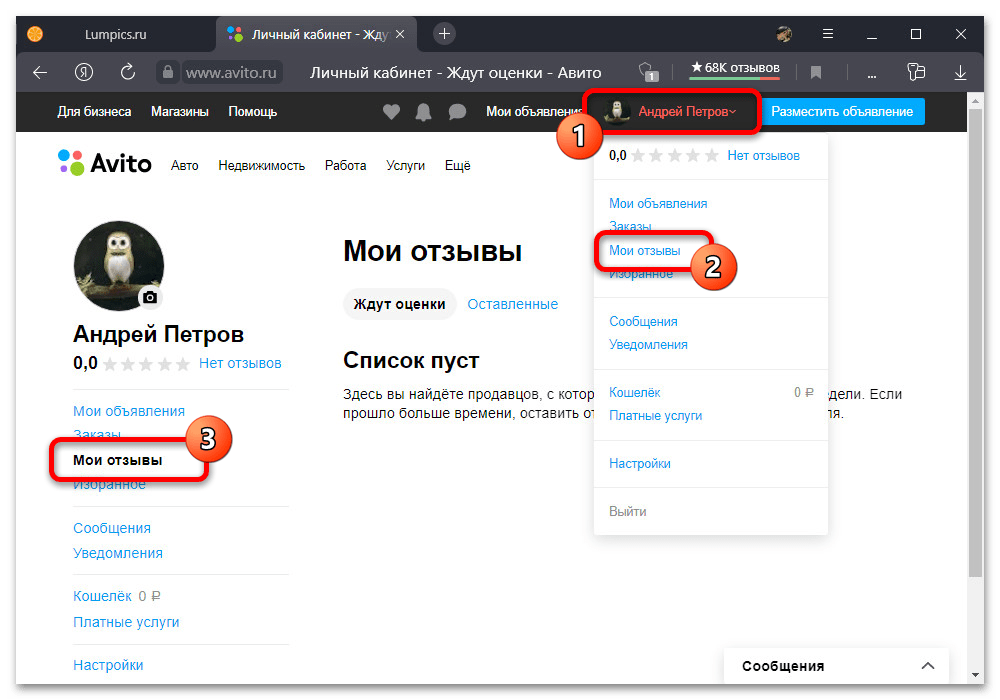Click Выйти in the account menu

pos(627,511)
